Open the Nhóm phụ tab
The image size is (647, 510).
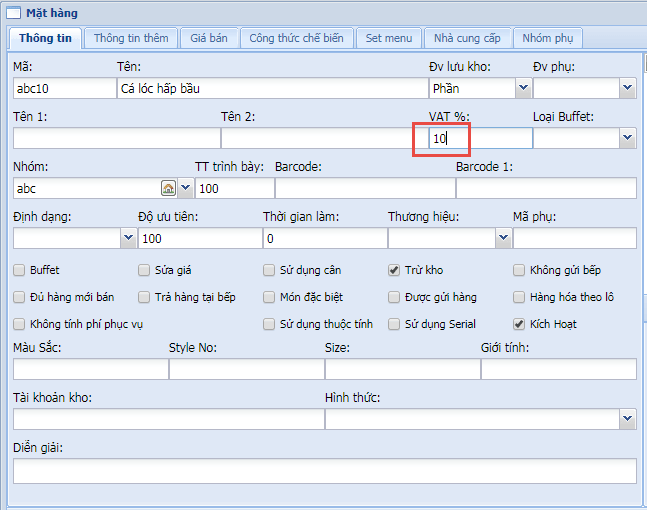(x=548, y=38)
